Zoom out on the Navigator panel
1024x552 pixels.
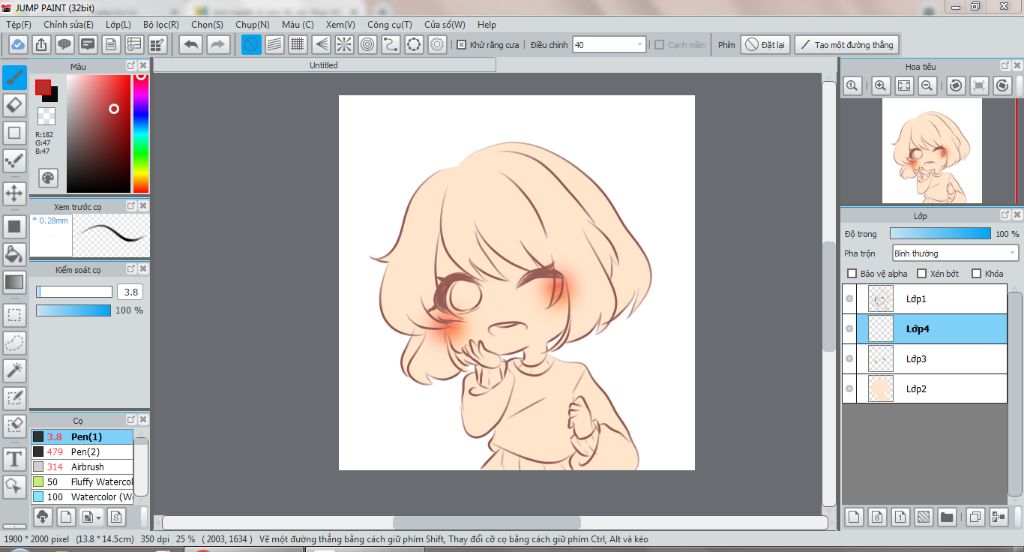click(927, 86)
